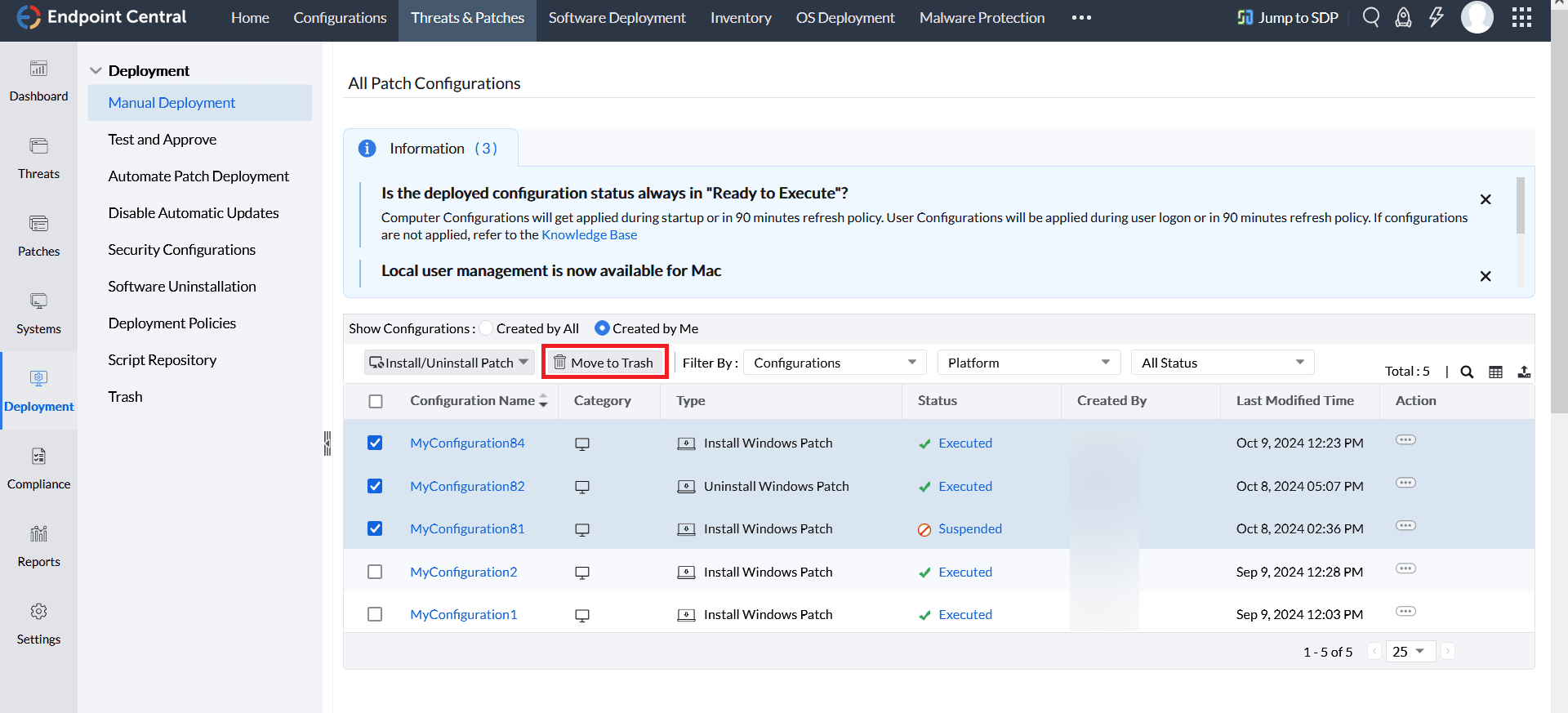Open action menu for MyConfiguration84 row

click(x=1405, y=440)
